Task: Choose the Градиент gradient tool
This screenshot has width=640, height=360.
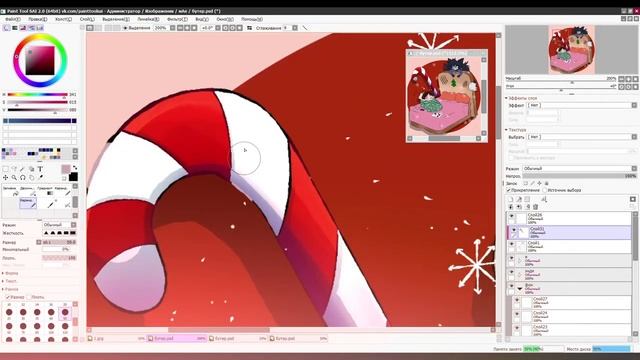Action: [x=45, y=191]
